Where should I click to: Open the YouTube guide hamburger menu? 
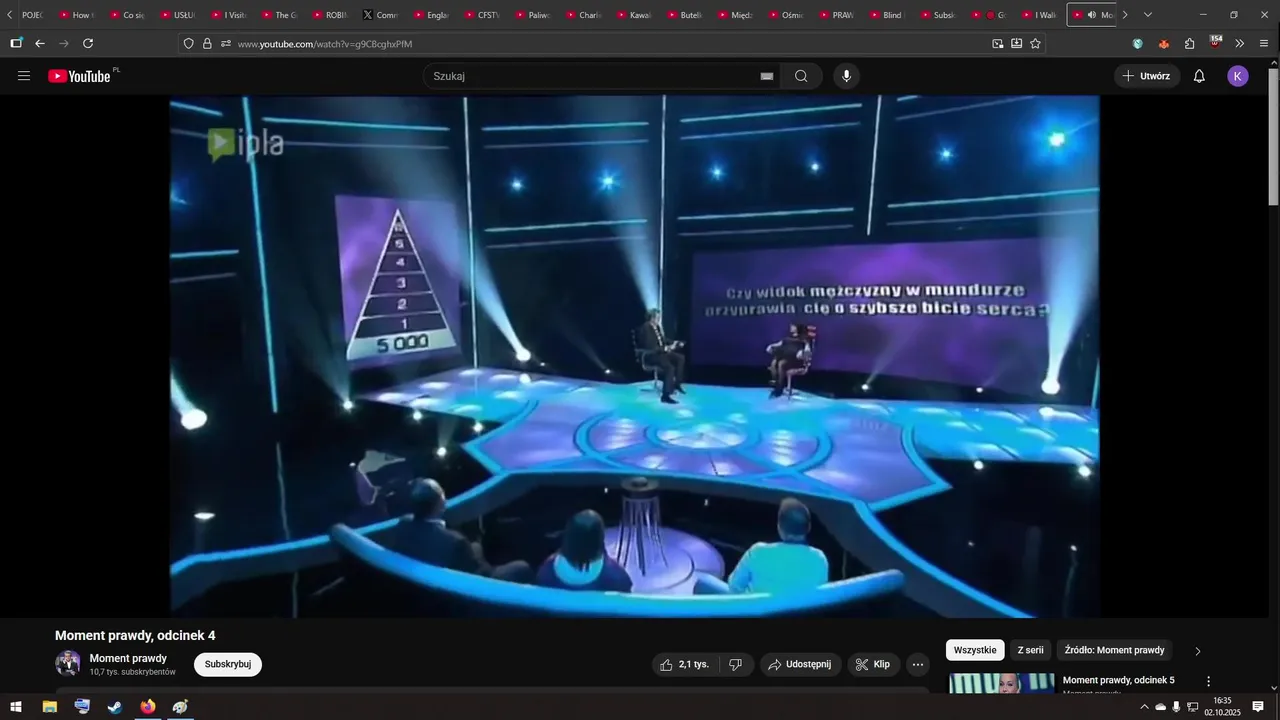click(24, 76)
